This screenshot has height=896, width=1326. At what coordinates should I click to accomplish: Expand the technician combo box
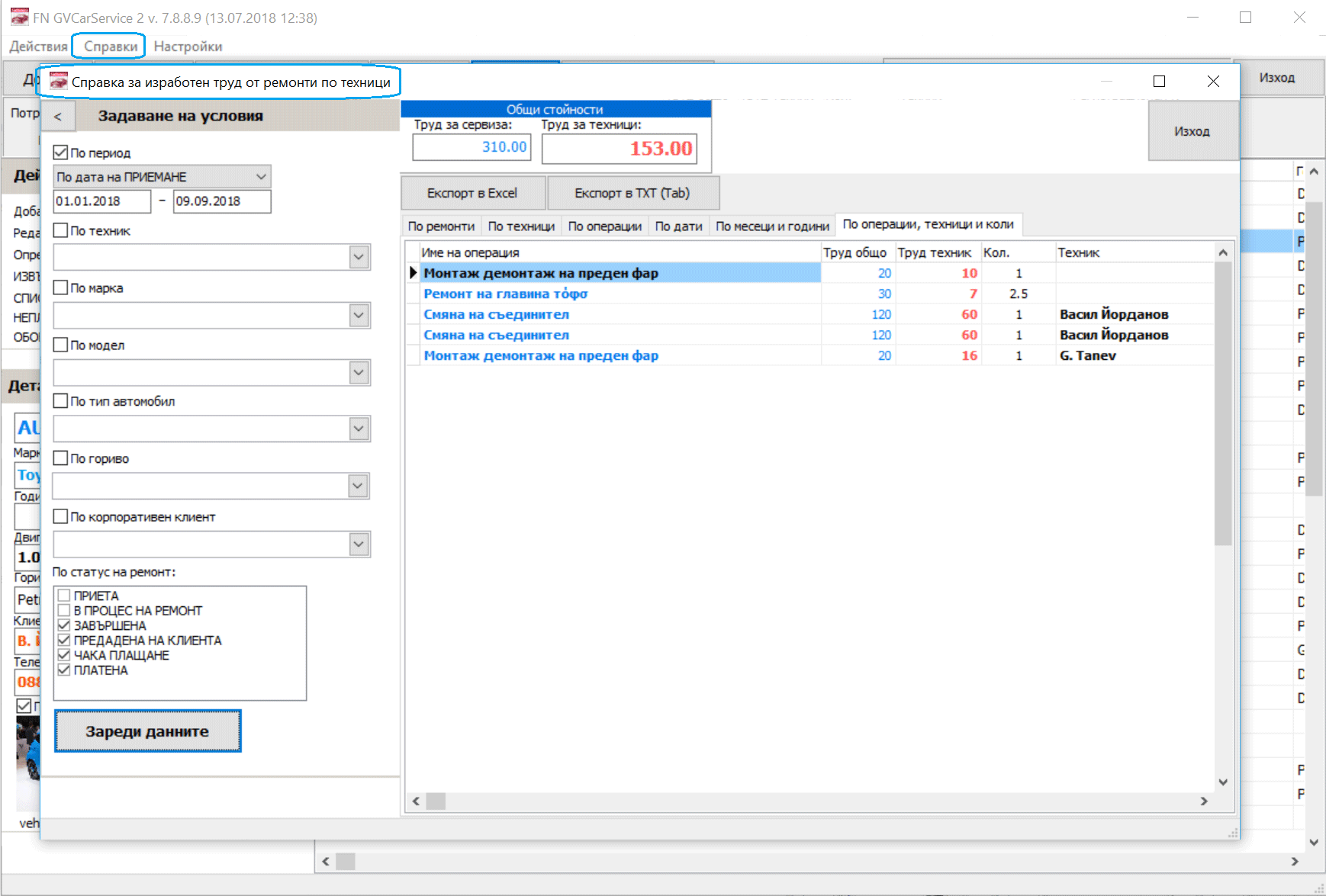pos(359,257)
